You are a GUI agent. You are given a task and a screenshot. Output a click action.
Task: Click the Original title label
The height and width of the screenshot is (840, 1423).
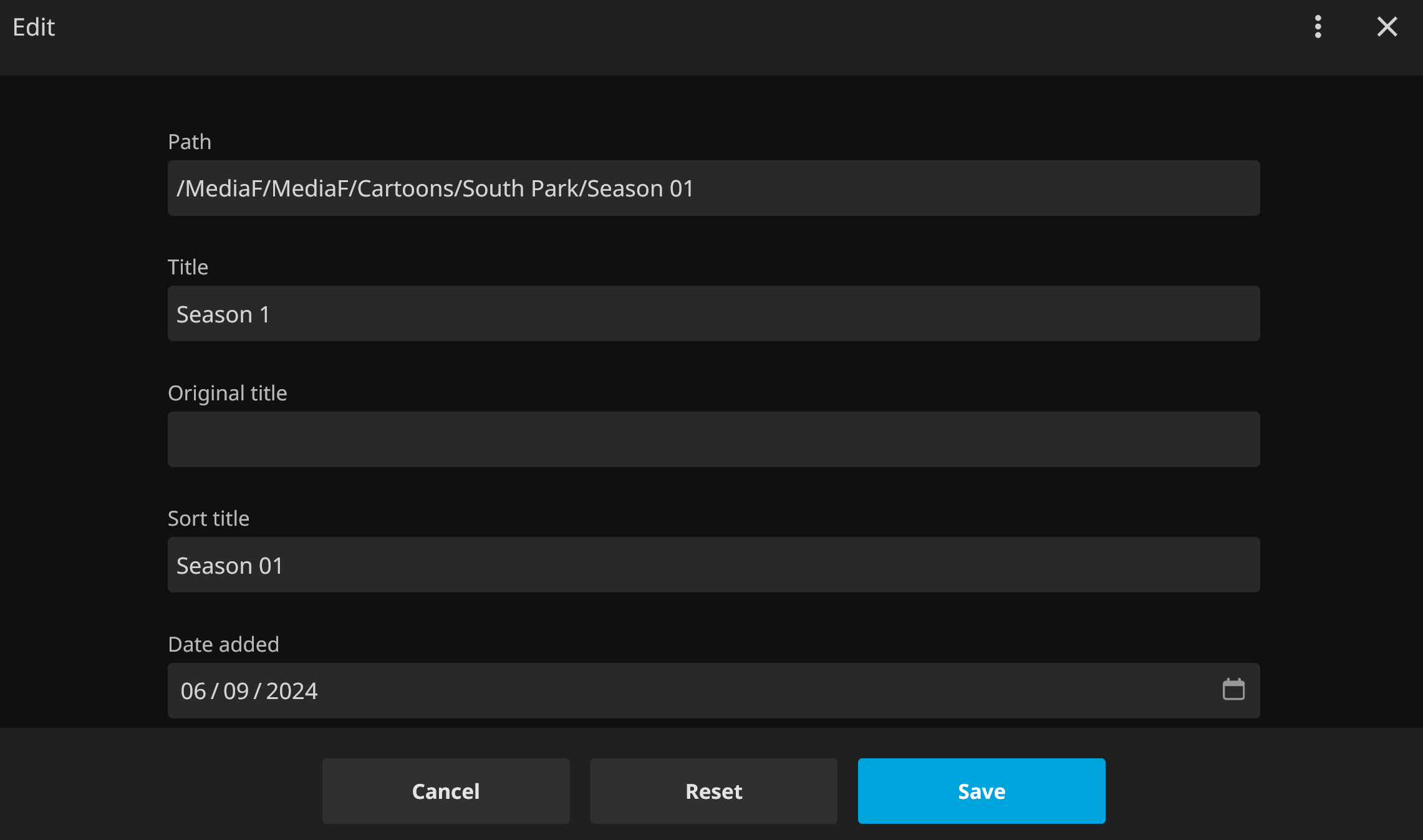pos(227,393)
